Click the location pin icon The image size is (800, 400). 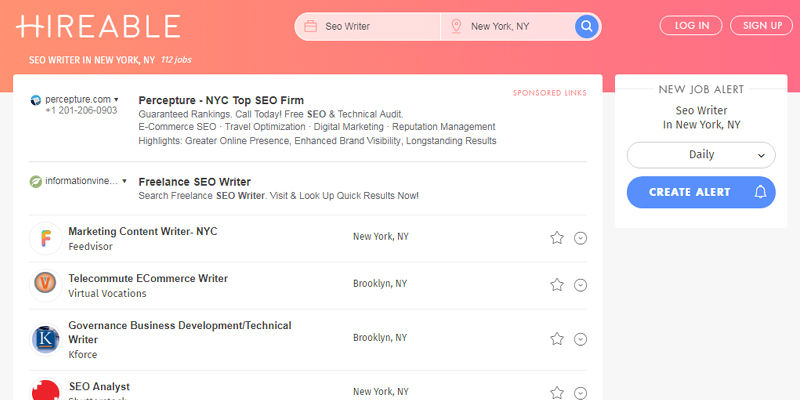tap(456, 26)
